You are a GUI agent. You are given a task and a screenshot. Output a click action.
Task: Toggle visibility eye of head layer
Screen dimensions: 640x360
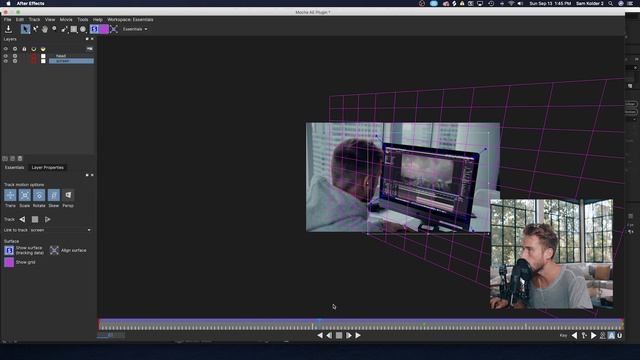6,56
